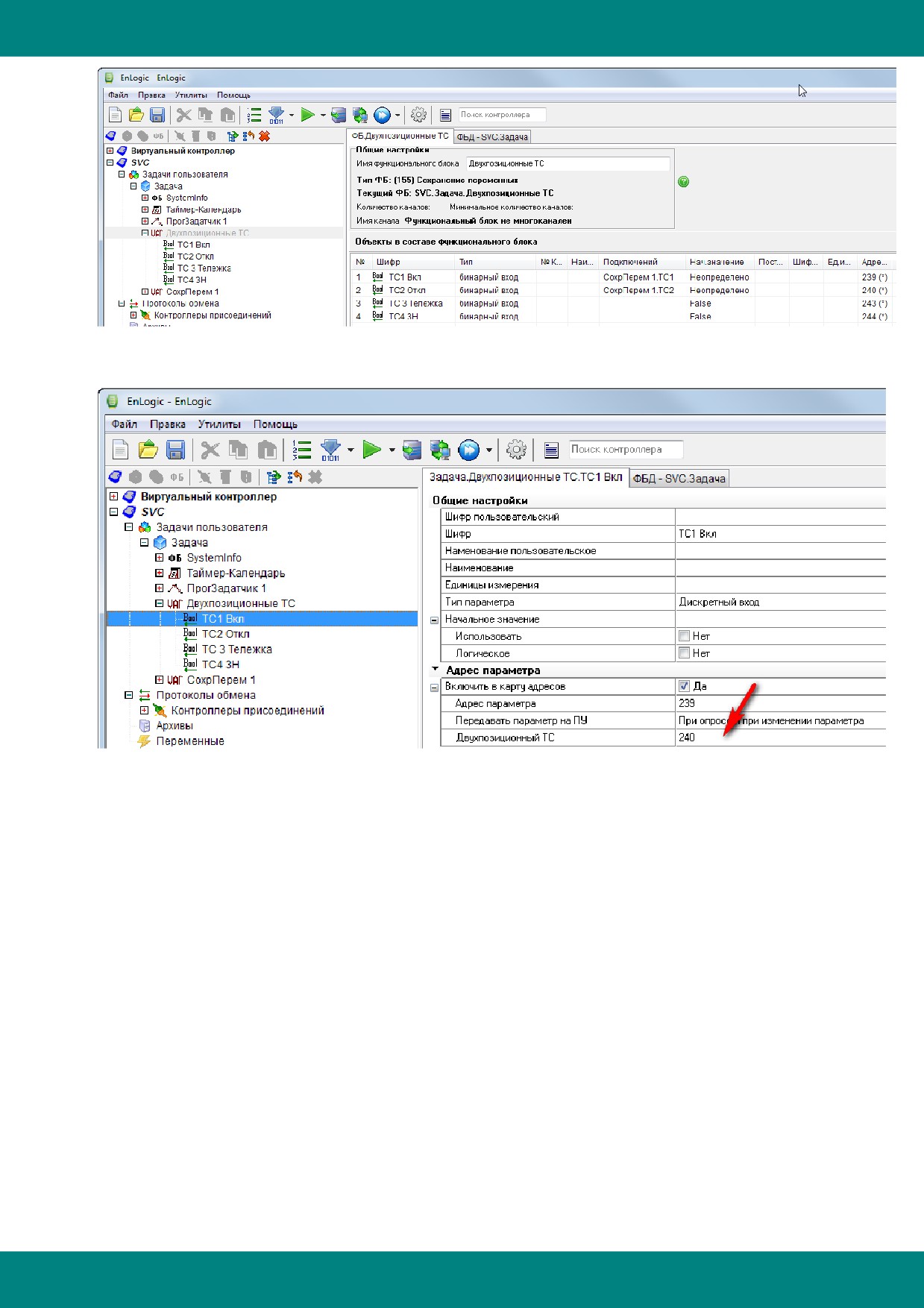Collapse 'Начальное значение' property group
The width and height of the screenshot is (924, 1308).
(x=435, y=620)
